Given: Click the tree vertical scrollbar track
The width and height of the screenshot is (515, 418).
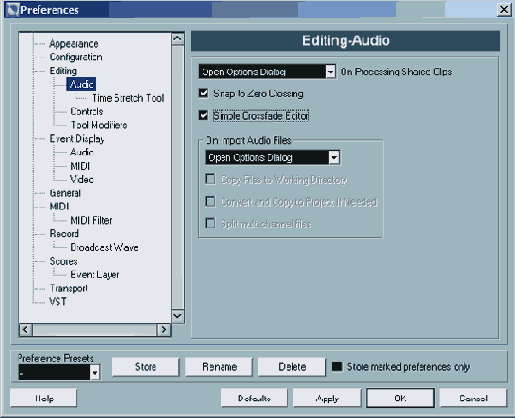Looking at the screenshot, I should 178,177.
